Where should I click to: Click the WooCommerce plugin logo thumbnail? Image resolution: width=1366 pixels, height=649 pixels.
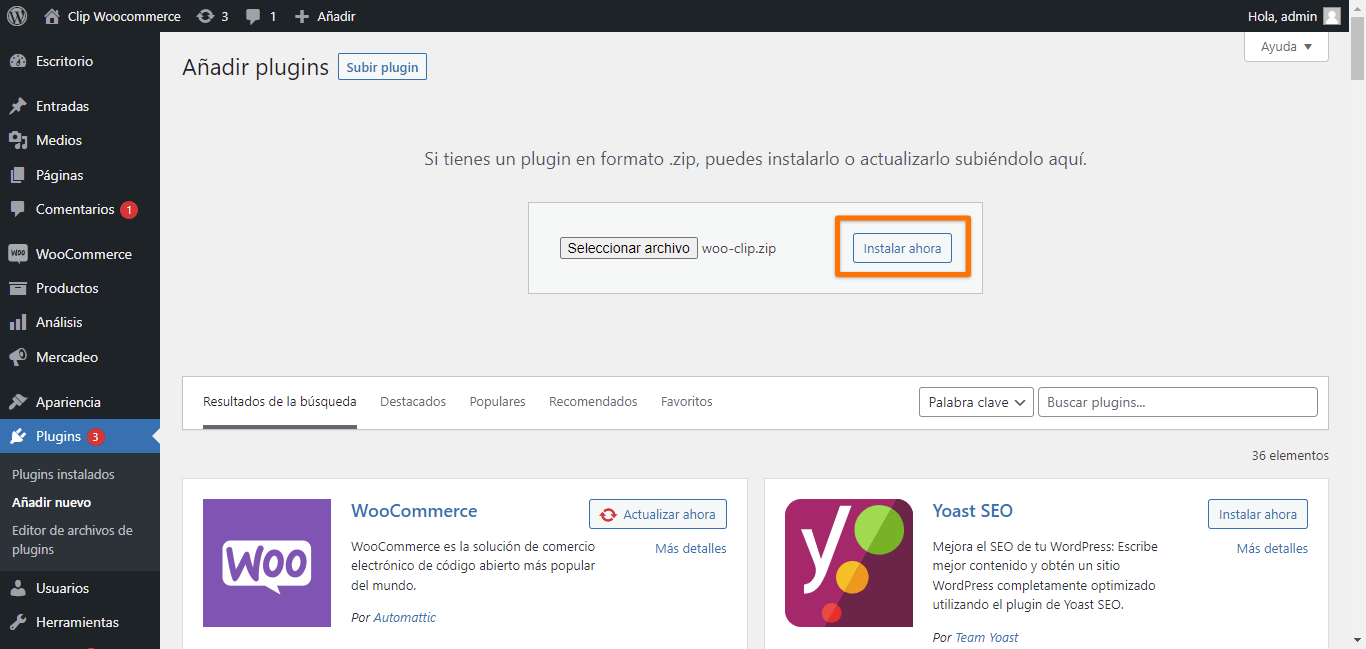pos(267,563)
